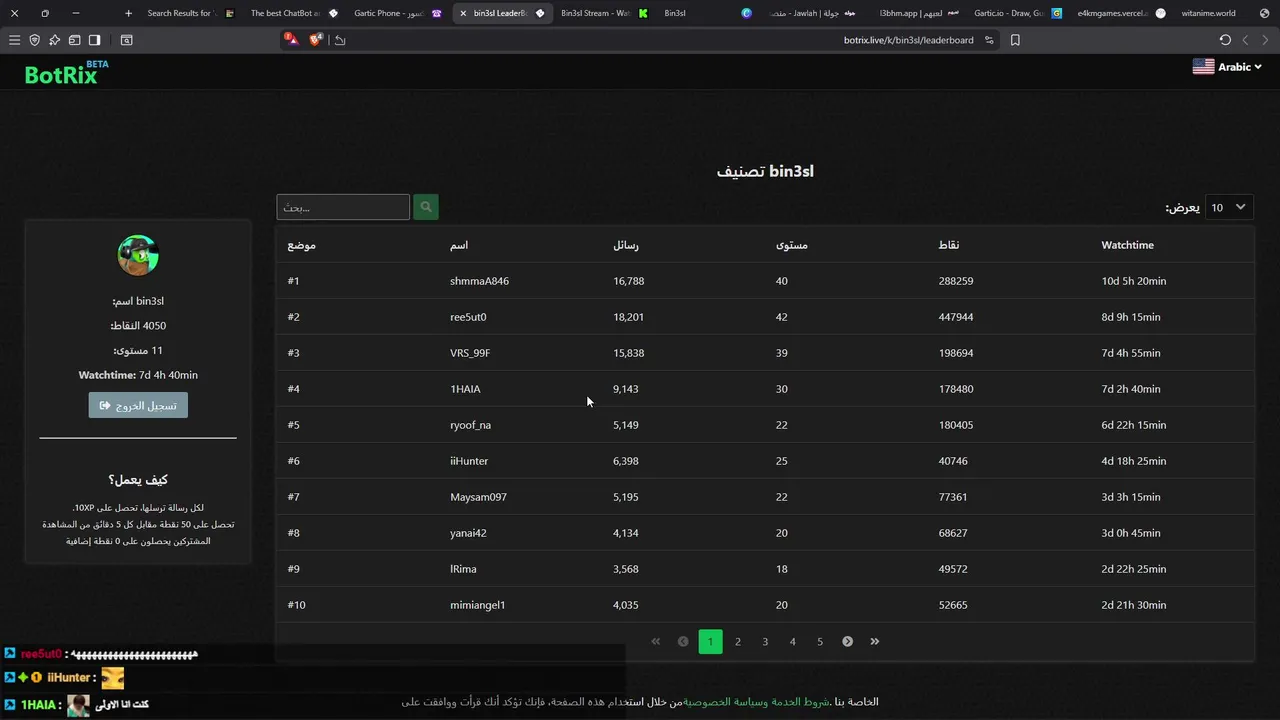Image resolution: width=1280 pixels, height=720 pixels.
Task: Click the Leo AI sparkle toolbar icon
Action: 54,40
